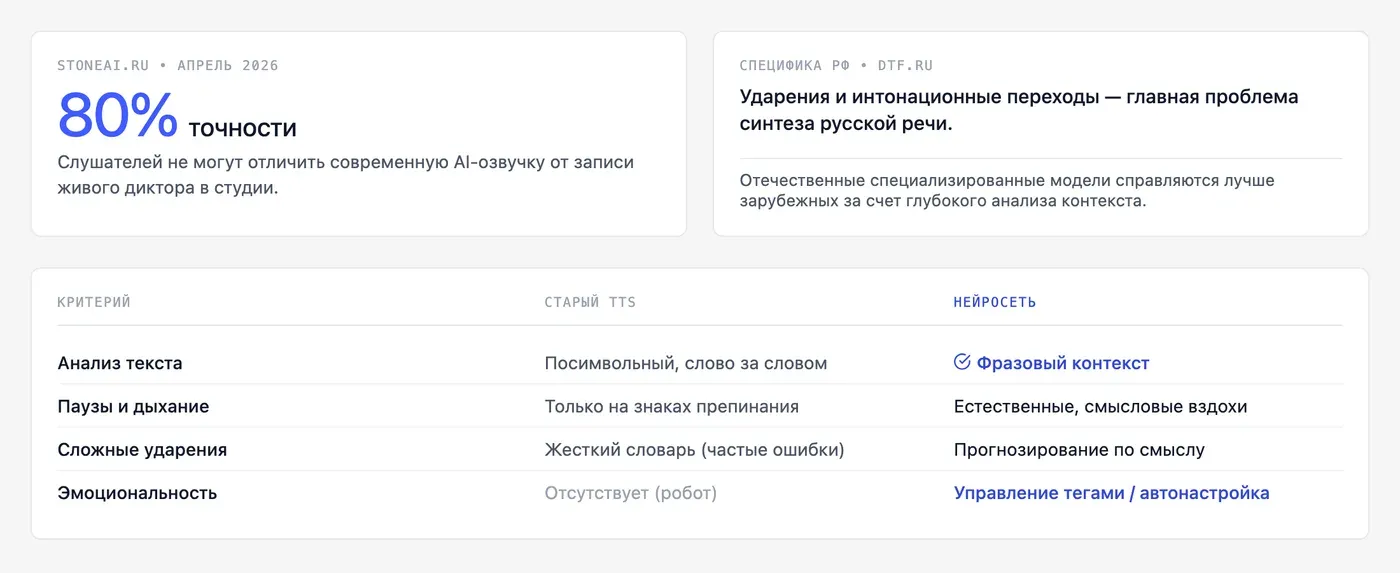Click the blue 'Управление тегами / автонастройка' text
This screenshot has width=1400, height=573.
tap(1112, 493)
